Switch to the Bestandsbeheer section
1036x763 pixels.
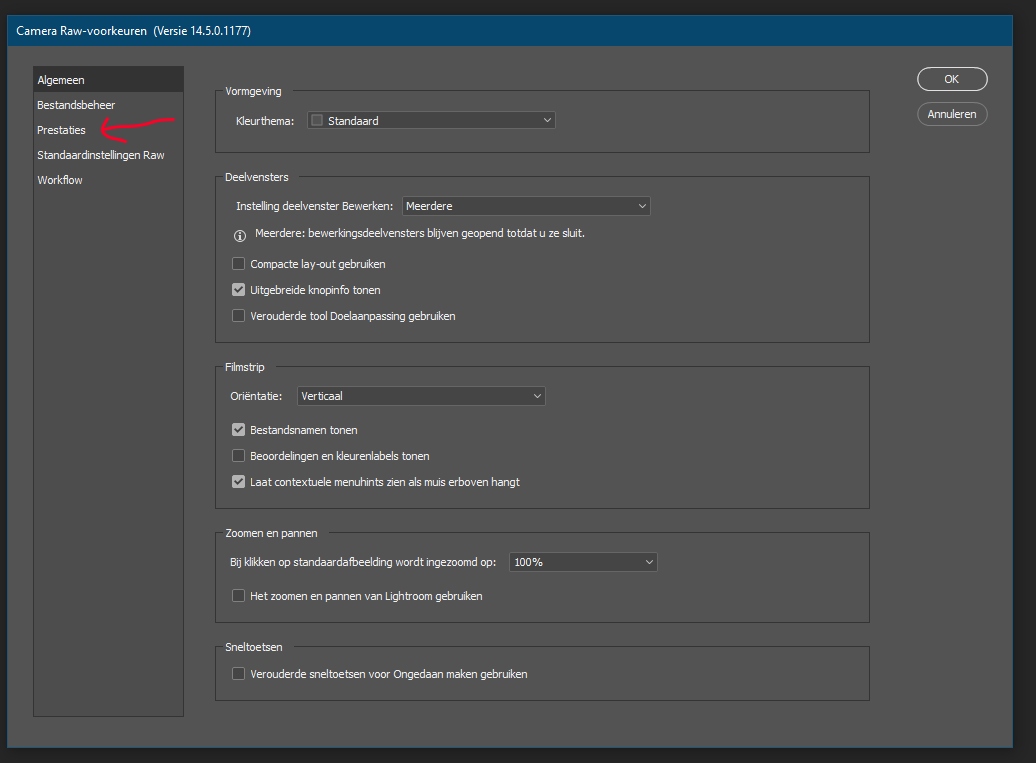108,105
